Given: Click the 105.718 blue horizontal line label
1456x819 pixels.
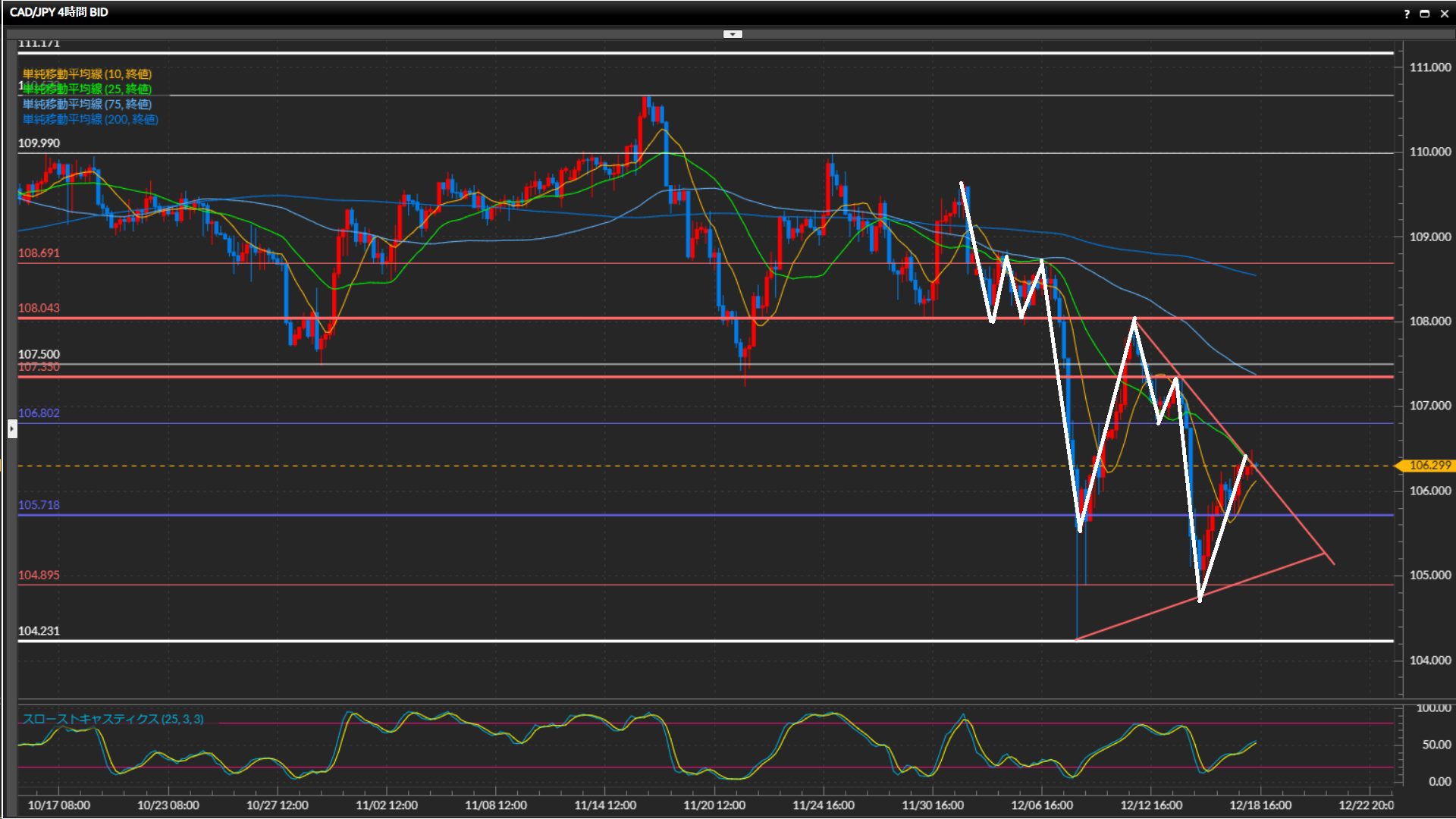Looking at the screenshot, I should click(x=39, y=505).
